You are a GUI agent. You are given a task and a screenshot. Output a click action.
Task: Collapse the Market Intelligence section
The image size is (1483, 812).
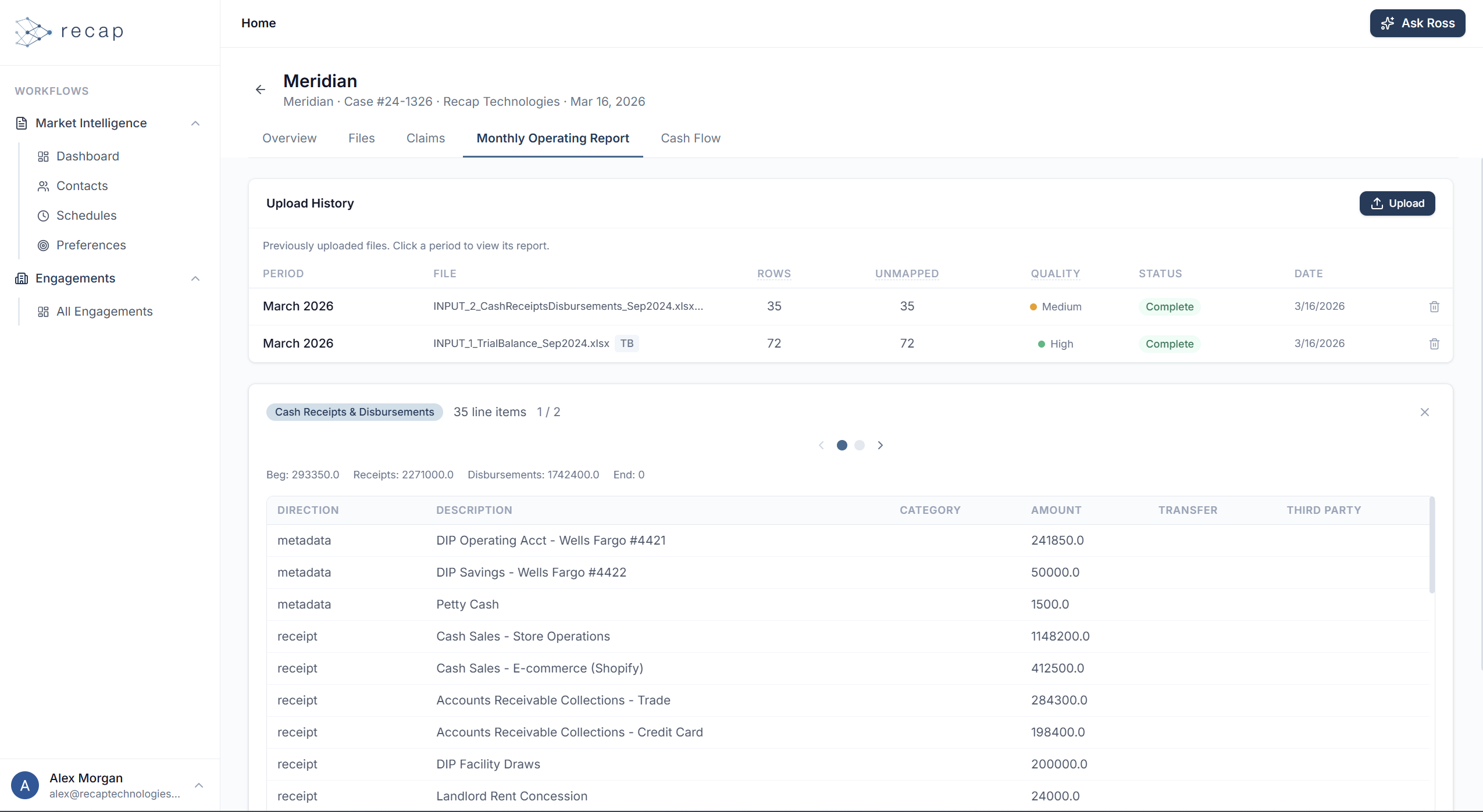[x=195, y=123]
